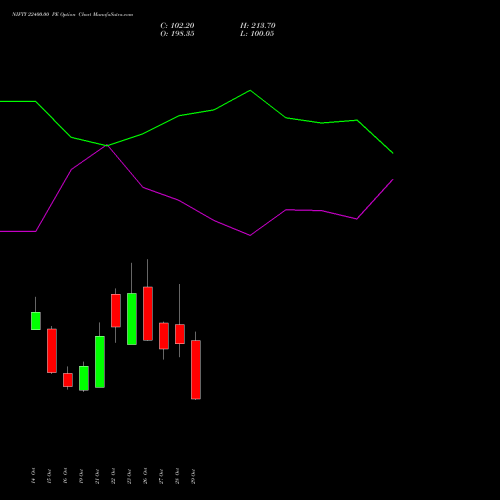Select the green candlestick above 14 Oct
Image resolution: width=500 pixels, height=500 pixels.
pos(36,321)
